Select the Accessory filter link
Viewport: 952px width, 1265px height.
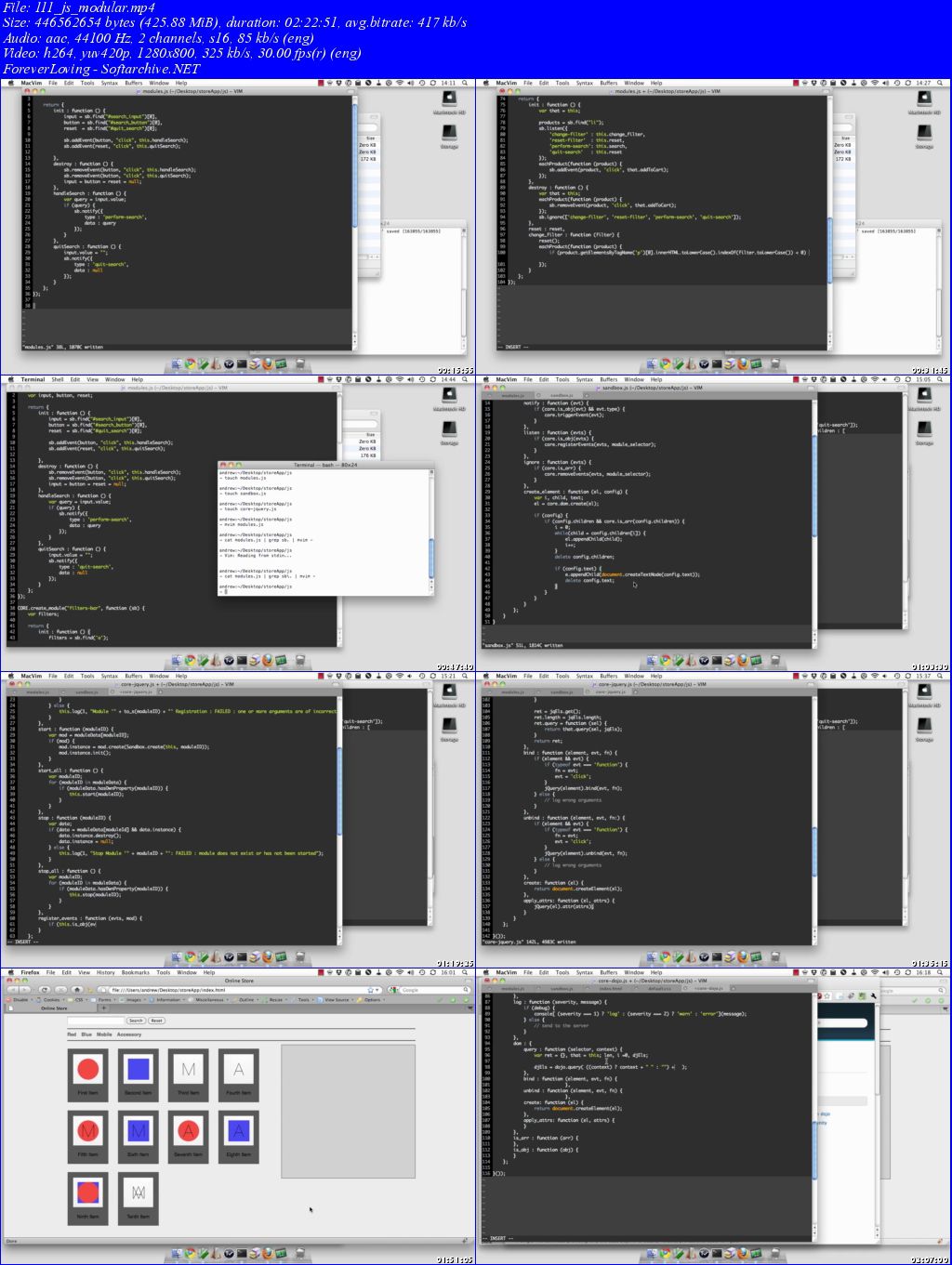tap(129, 1034)
